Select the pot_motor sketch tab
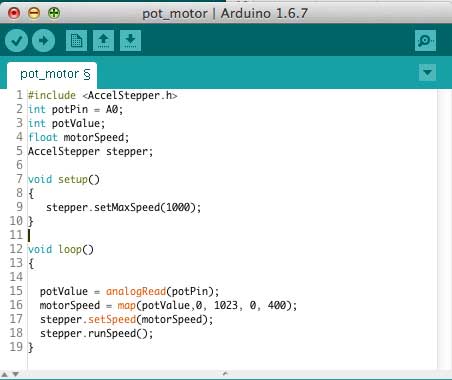Viewport: 452px width, 380px height. point(52,74)
